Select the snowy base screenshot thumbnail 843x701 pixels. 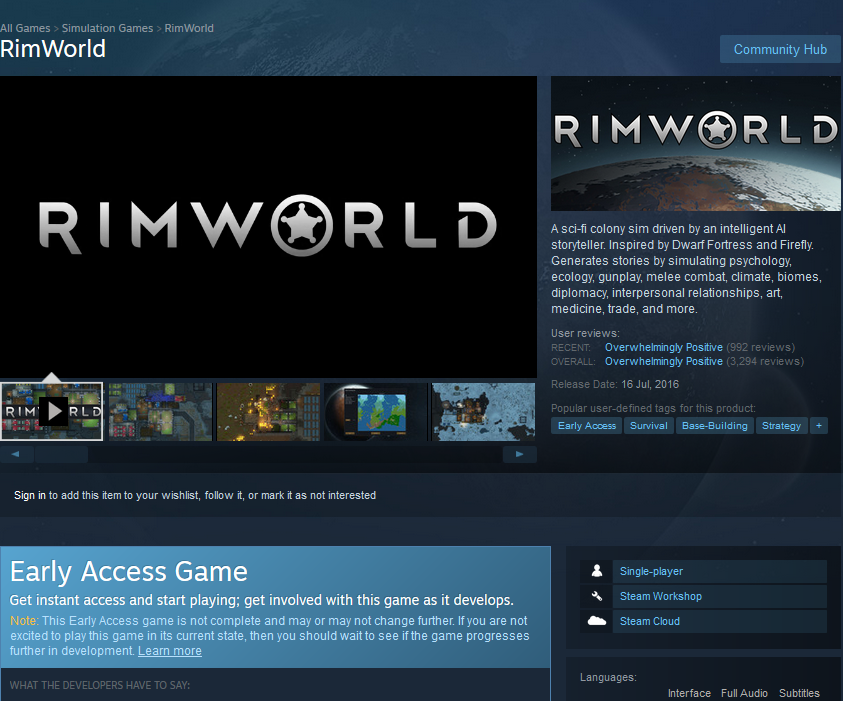point(484,412)
